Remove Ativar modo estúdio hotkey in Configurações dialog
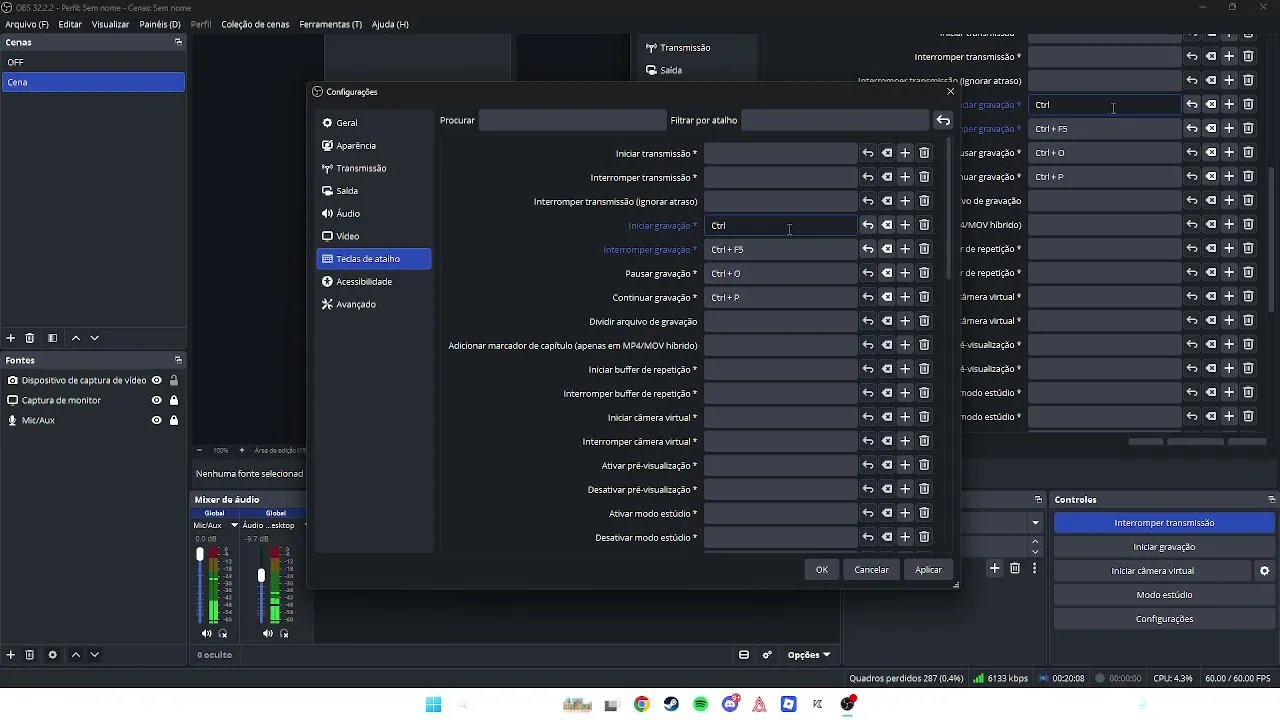The image size is (1280, 720). point(924,513)
